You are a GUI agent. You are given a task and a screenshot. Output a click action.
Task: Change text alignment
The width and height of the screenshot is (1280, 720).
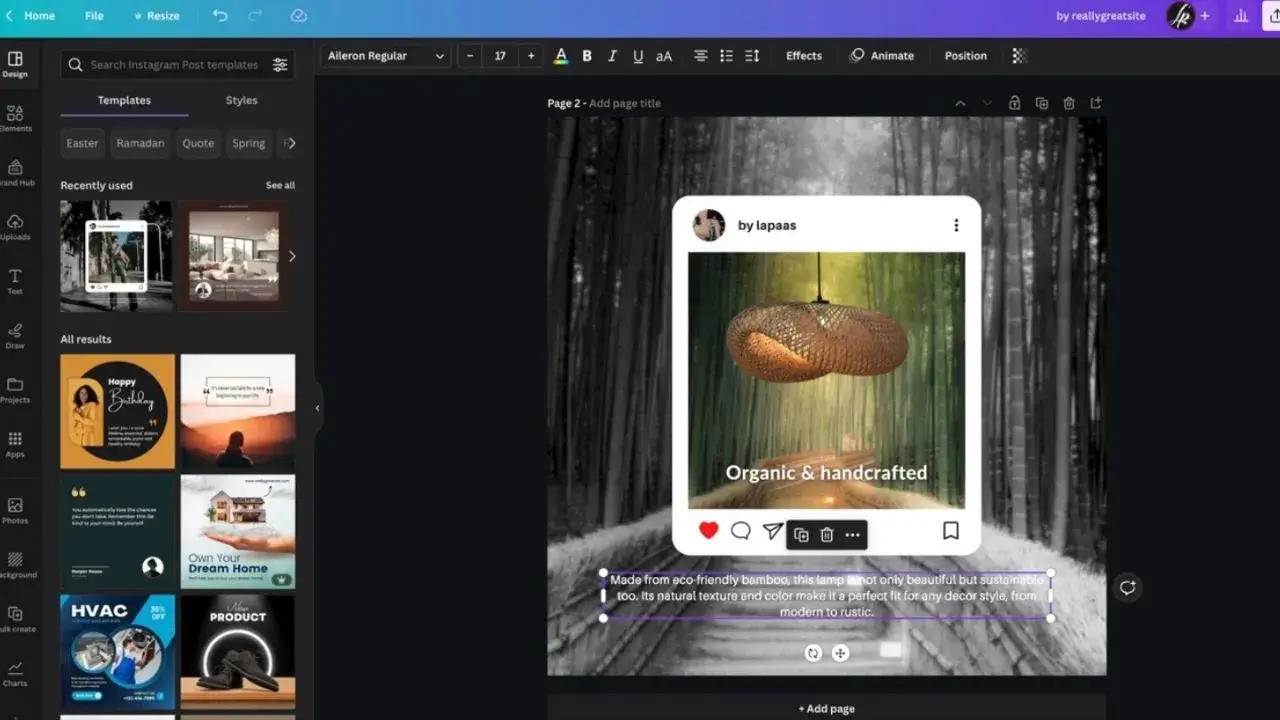pyautogui.click(x=701, y=56)
